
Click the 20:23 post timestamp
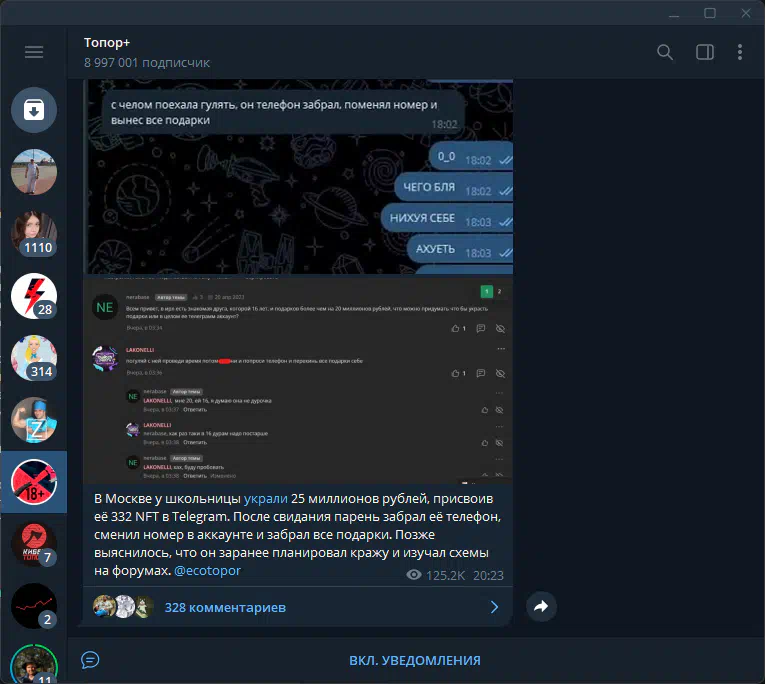[x=488, y=575]
